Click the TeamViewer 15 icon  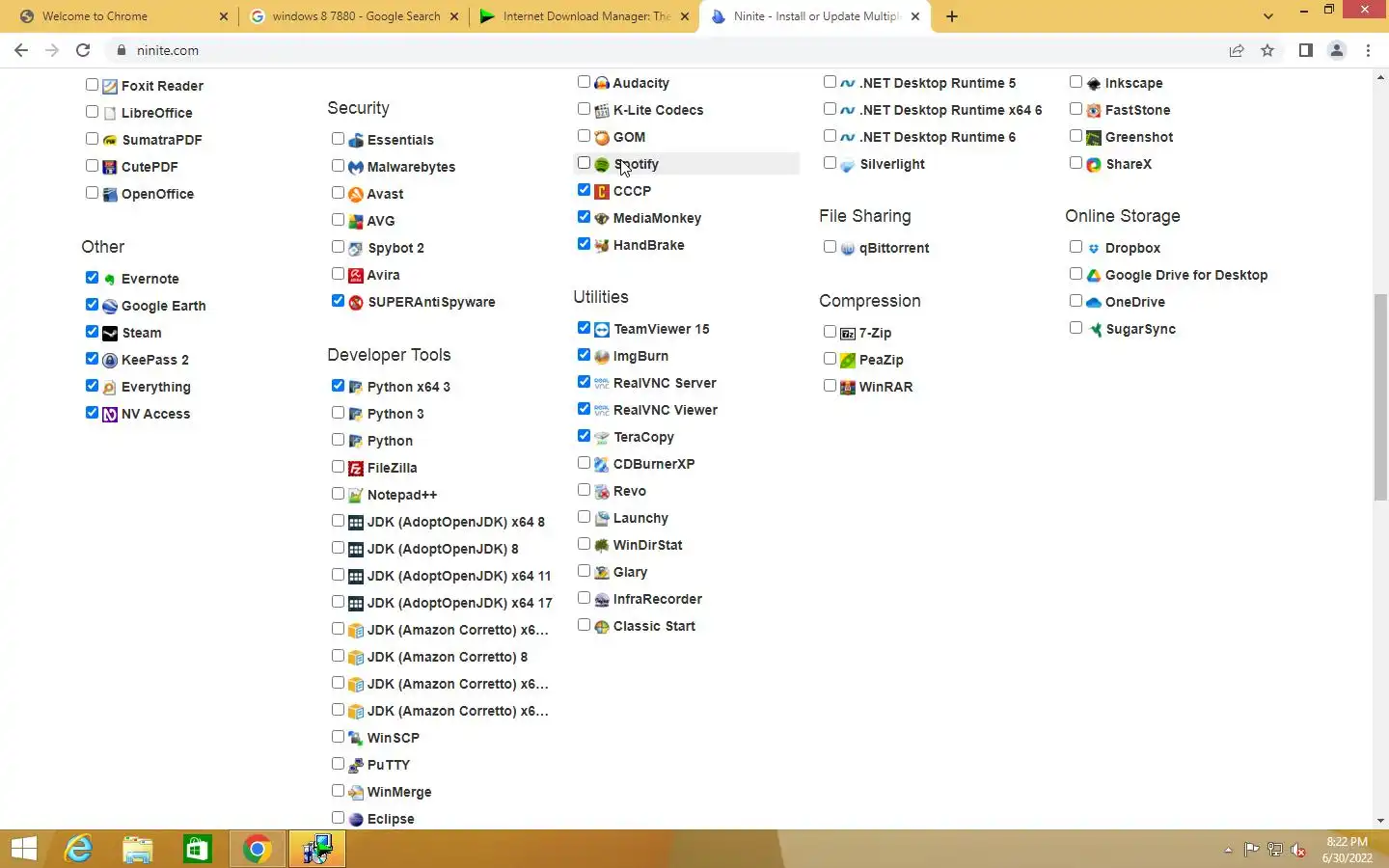(602, 330)
